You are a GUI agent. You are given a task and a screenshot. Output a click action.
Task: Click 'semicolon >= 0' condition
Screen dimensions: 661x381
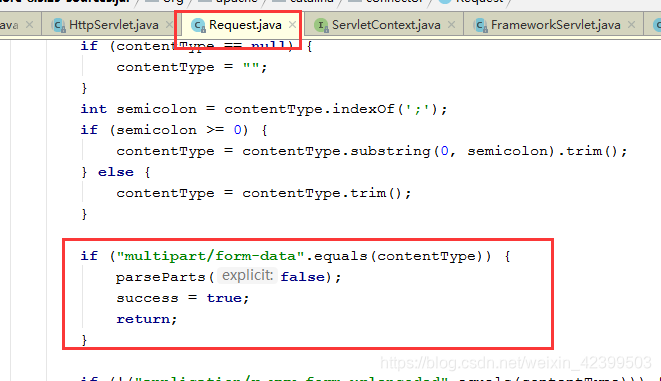179,130
